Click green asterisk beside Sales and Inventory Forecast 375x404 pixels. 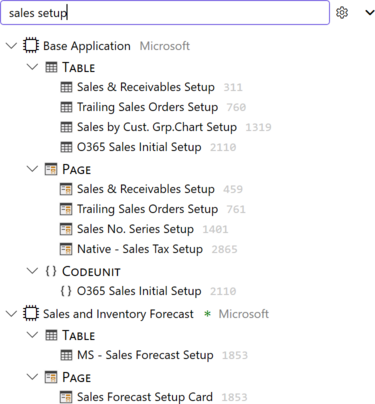207,314
